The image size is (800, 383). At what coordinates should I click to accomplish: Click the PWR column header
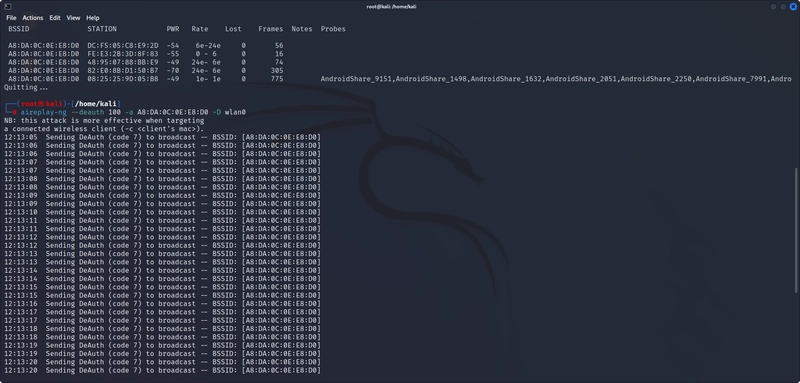coord(172,29)
